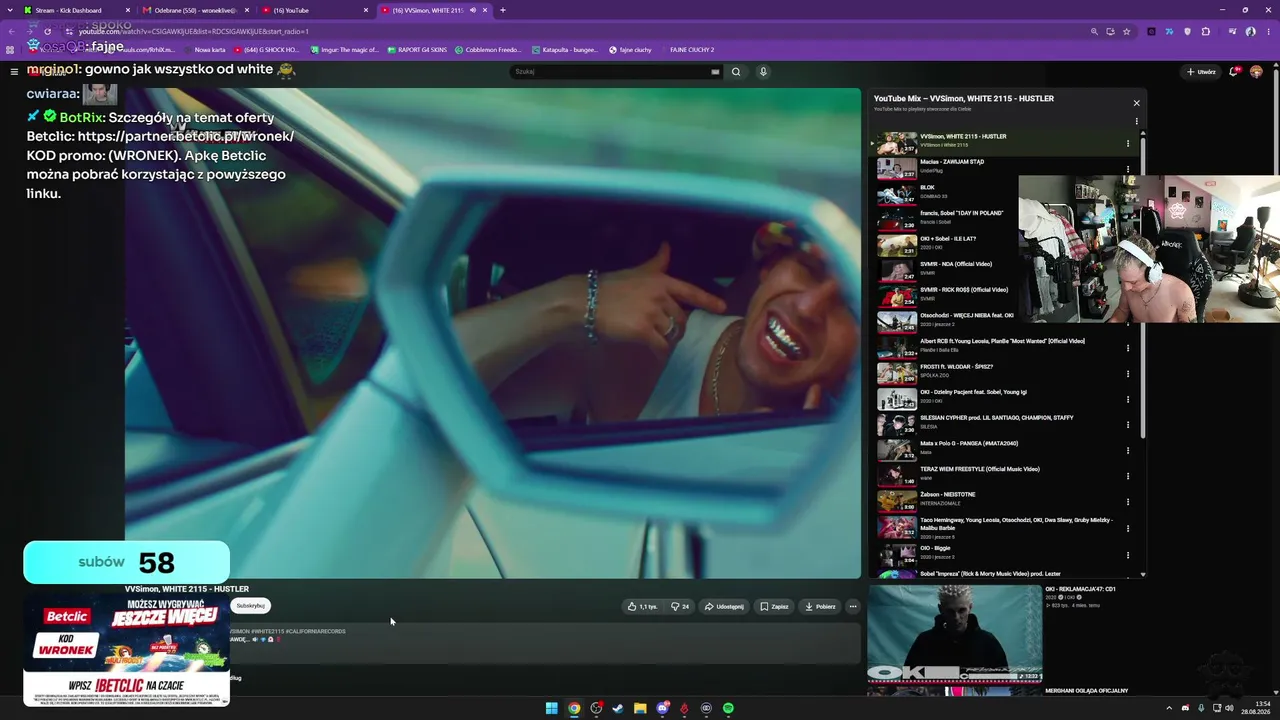The image size is (1280, 720).
Task: Open options for Albert RCB Most Wanted
Action: 1128,348
